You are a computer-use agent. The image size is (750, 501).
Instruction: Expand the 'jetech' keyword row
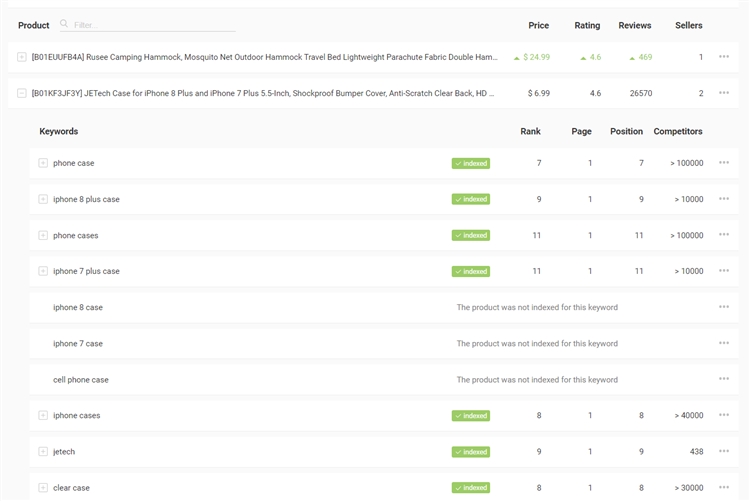coord(43,451)
